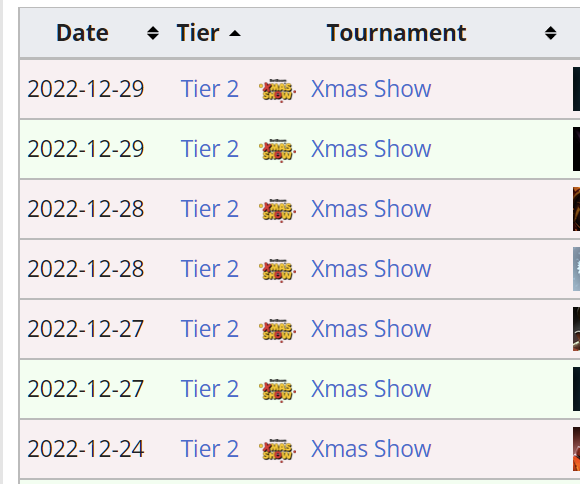Screen dimensions: 580x484
Task: Click Xmas Show logo in first 2022-12-29 row
Action: coord(277,90)
